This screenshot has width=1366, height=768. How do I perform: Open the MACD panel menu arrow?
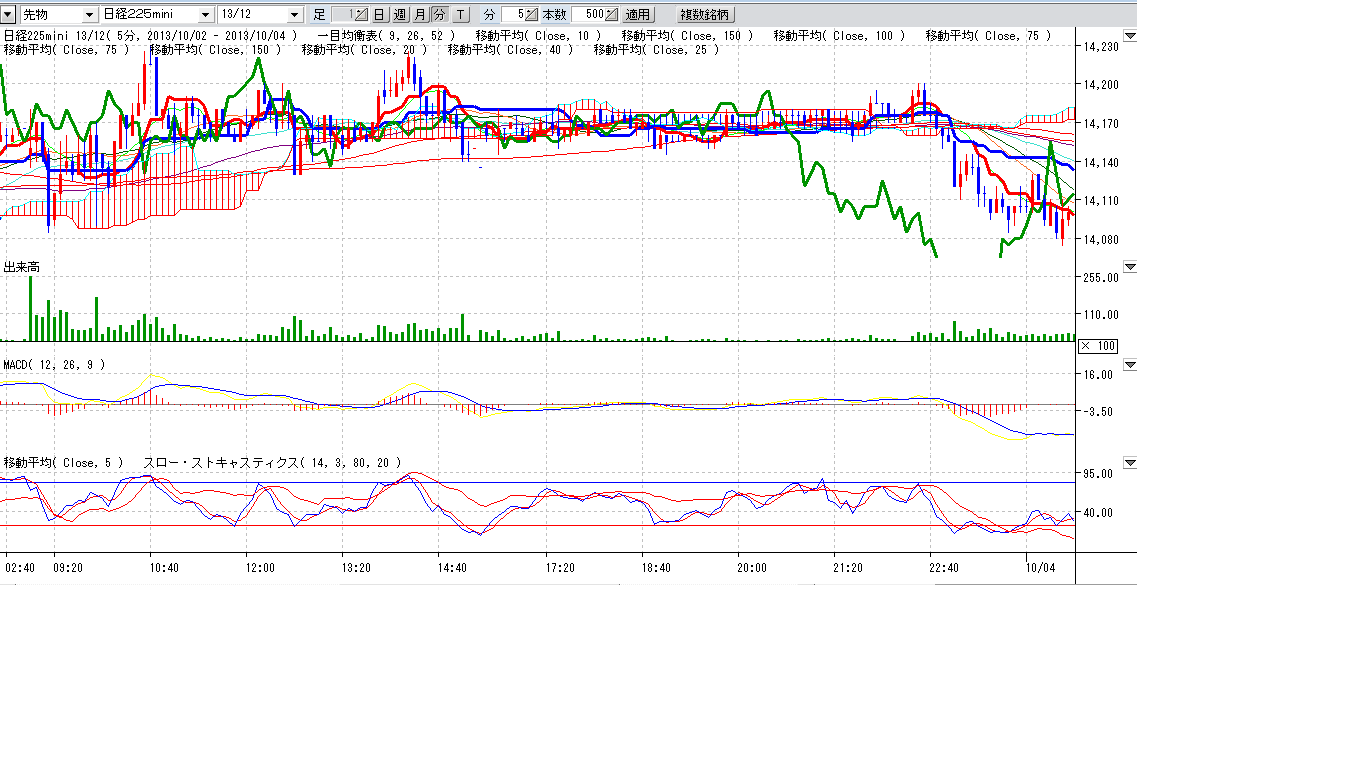[1130, 365]
